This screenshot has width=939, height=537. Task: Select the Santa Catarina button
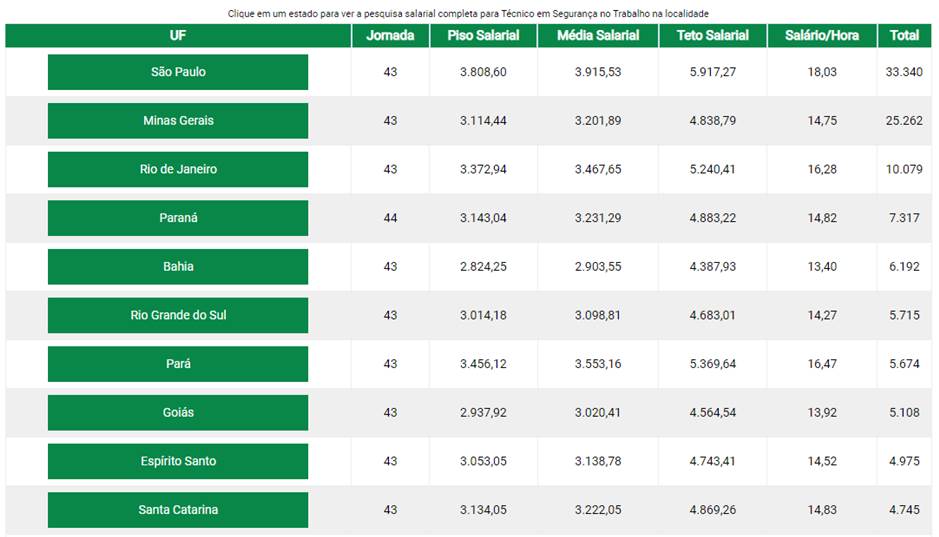pos(178,510)
